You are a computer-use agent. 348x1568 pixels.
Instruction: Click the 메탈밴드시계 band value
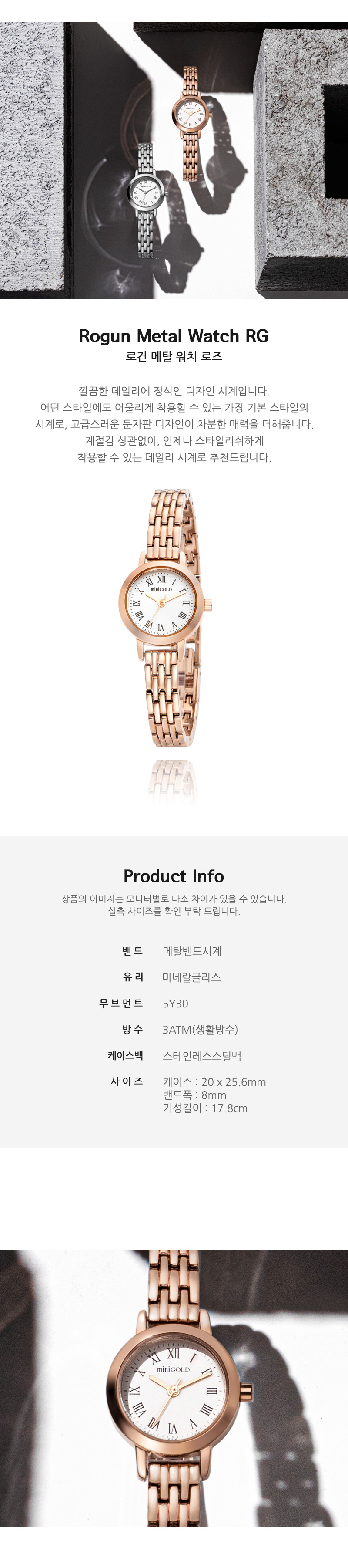(192, 951)
